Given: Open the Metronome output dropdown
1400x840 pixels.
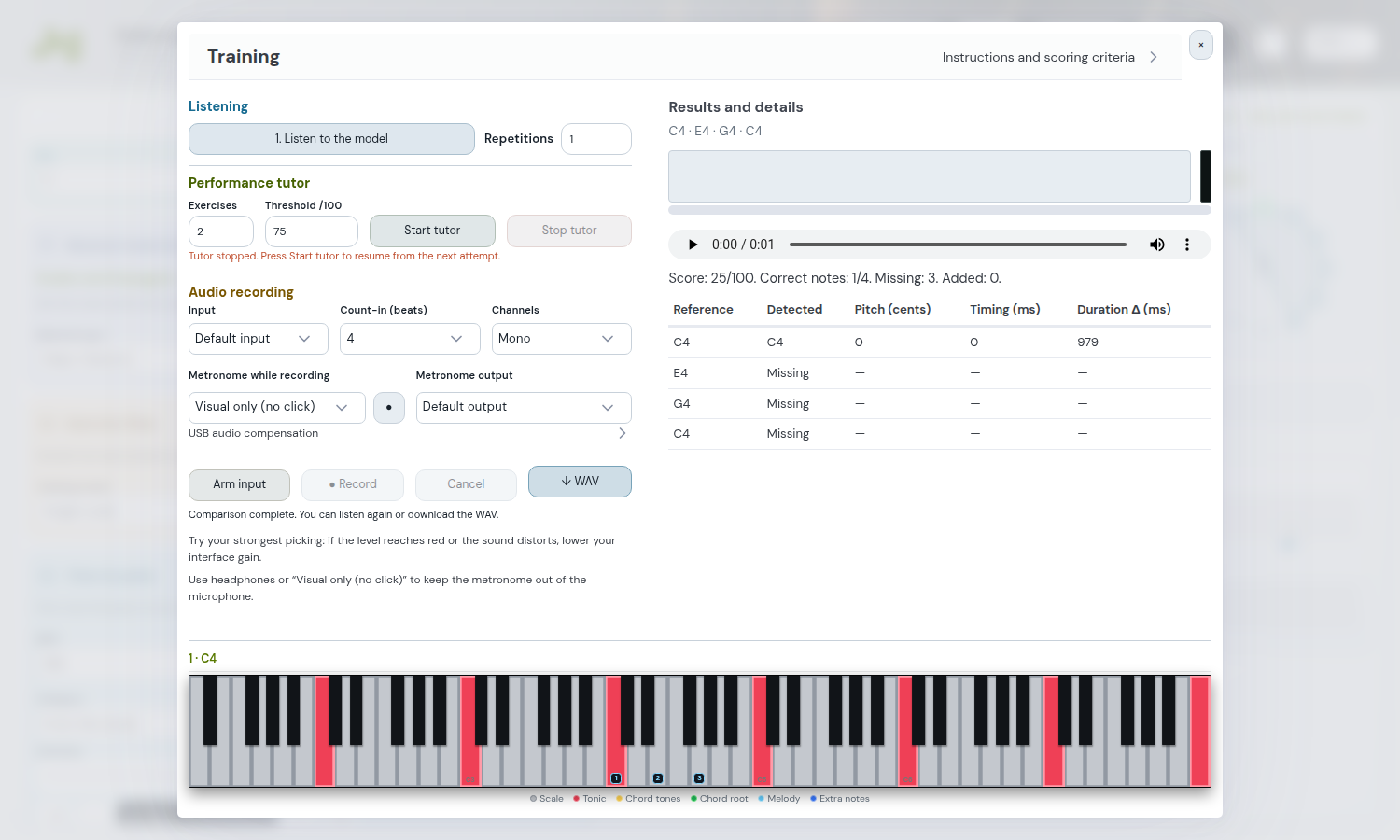Looking at the screenshot, I should point(524,408).
